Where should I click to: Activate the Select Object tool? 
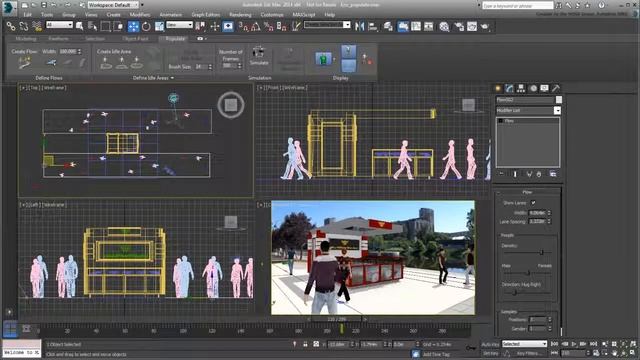[x=79, y=27]
